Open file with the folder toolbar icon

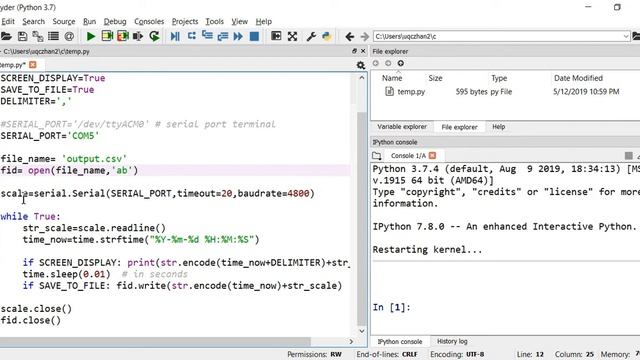click(6, 36)
